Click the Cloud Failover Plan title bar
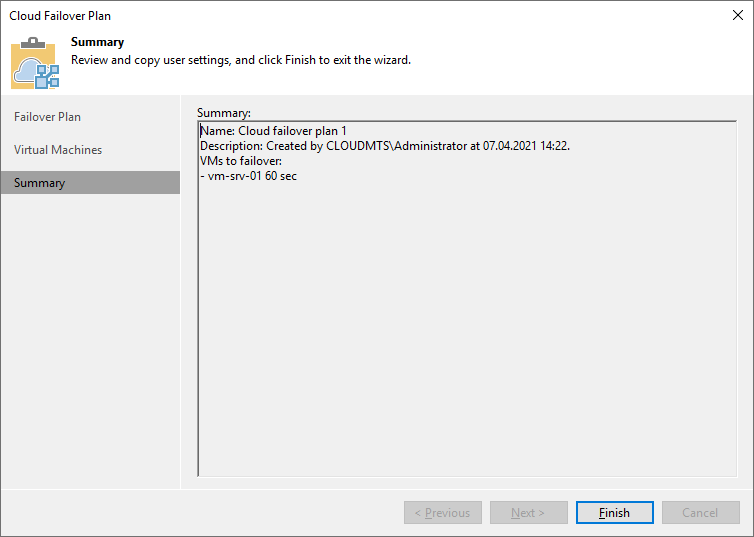This screenshot has height=537, width=754. [x=300, y=15]
